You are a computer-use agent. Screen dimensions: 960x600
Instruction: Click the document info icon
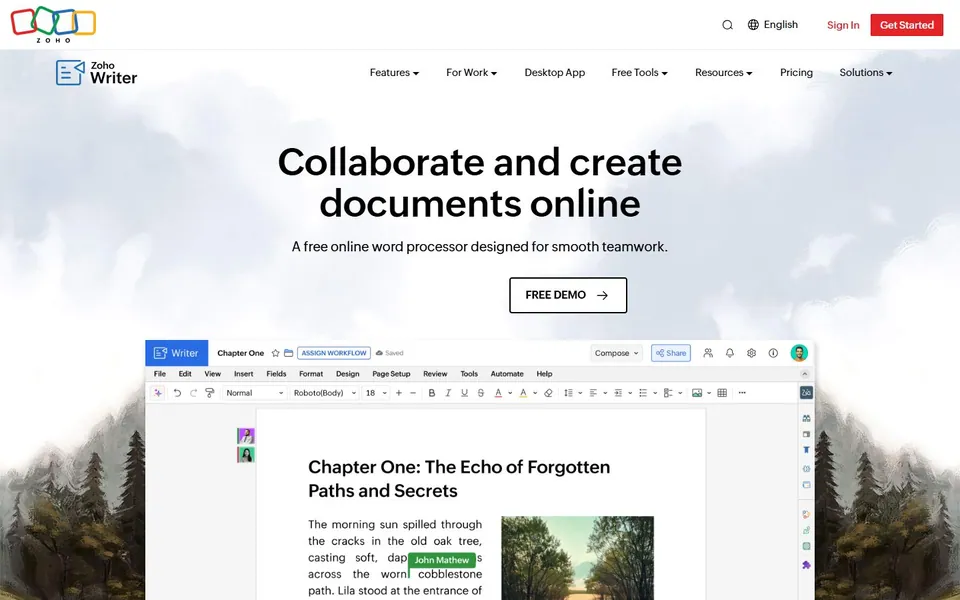click(x=773, y=353)
